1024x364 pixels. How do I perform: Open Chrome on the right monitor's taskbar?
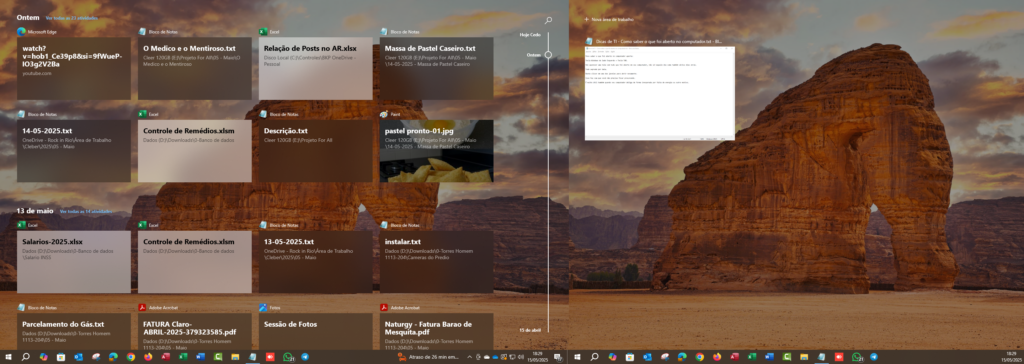click(699, 357)
